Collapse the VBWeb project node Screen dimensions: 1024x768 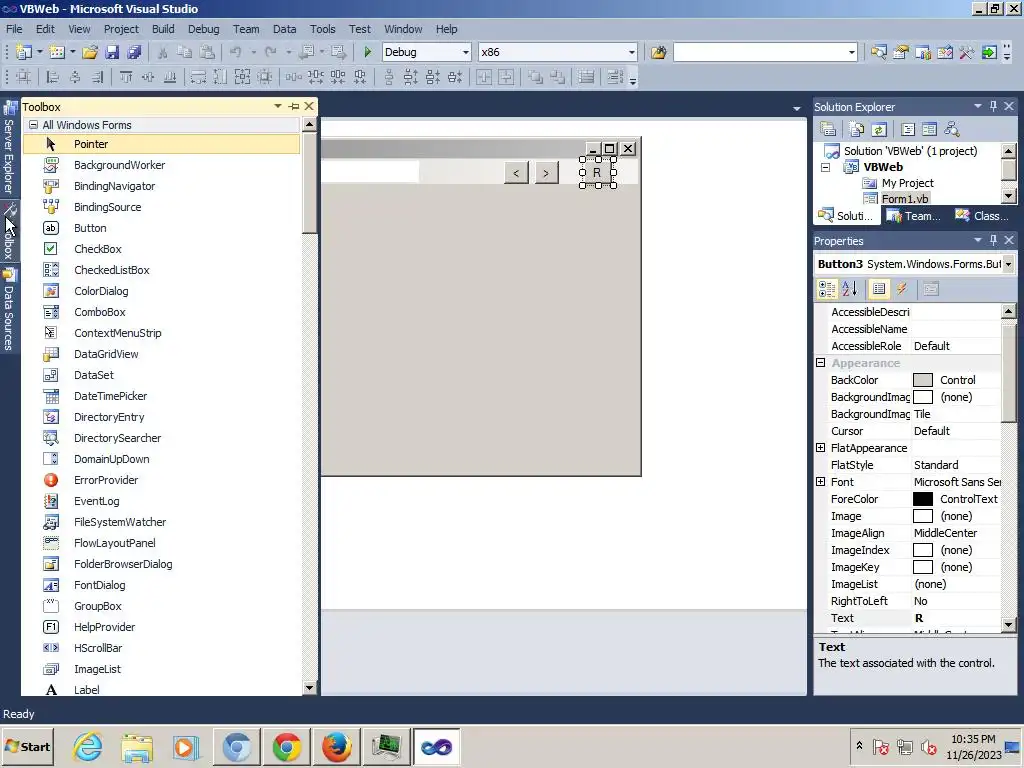(825, 167)
